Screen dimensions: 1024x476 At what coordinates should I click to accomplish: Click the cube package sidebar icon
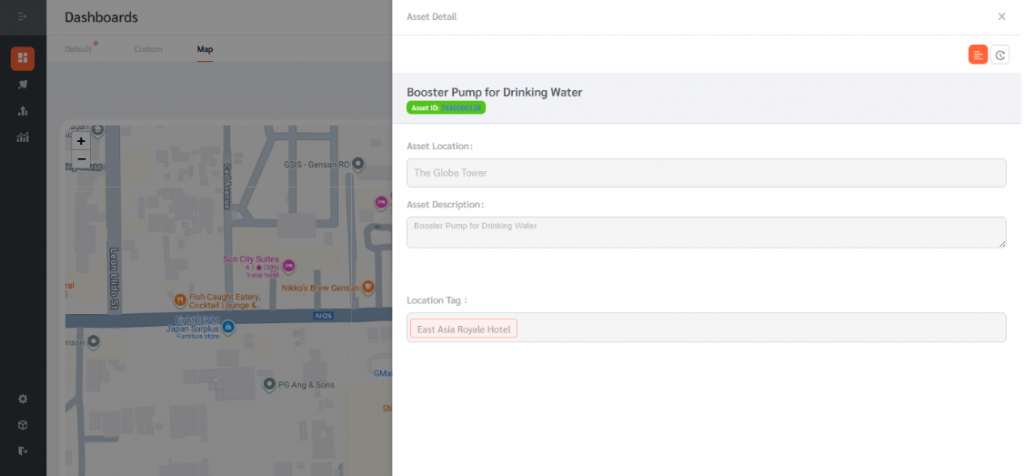(x=23, y=425)
